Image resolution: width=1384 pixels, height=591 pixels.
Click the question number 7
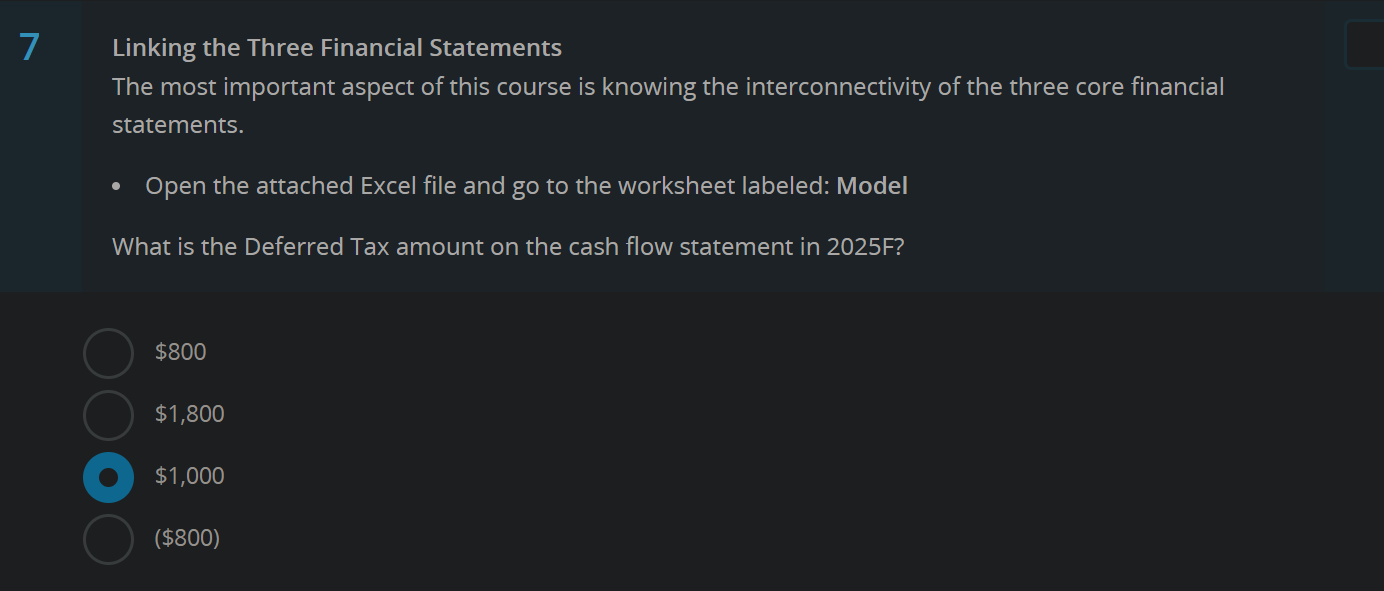28,44
